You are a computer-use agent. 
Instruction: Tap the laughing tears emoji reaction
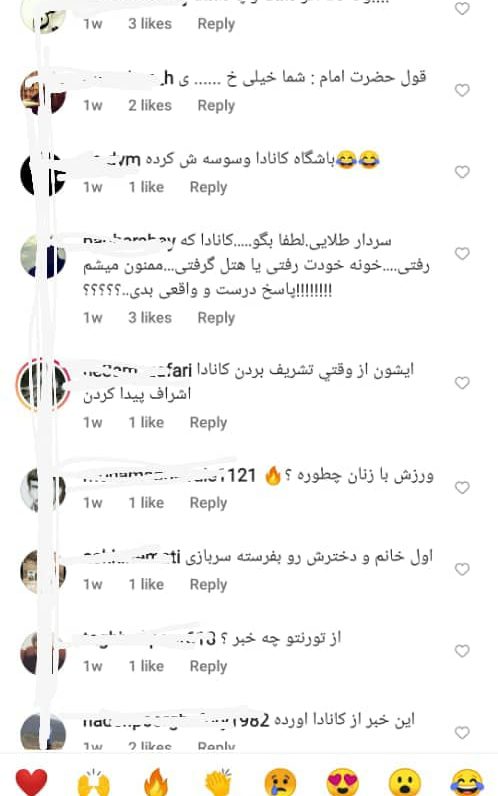click(467, 782)
